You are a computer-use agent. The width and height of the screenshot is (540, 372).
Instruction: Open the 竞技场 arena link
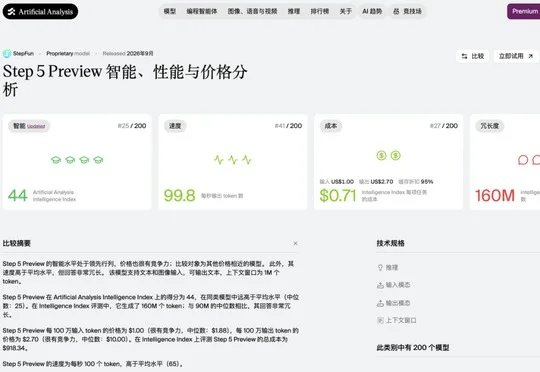[407, 11]
